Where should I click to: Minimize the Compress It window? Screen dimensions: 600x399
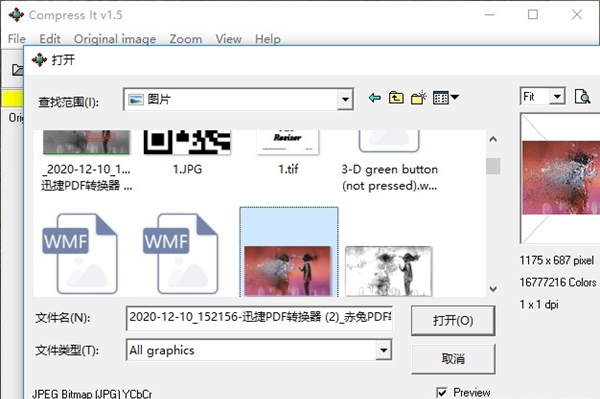[x=490, y=15]
